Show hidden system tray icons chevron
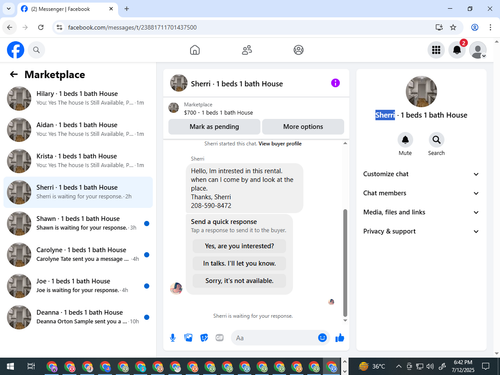The width and height of the screenshot is (500, 375). (x=398, y=367)
